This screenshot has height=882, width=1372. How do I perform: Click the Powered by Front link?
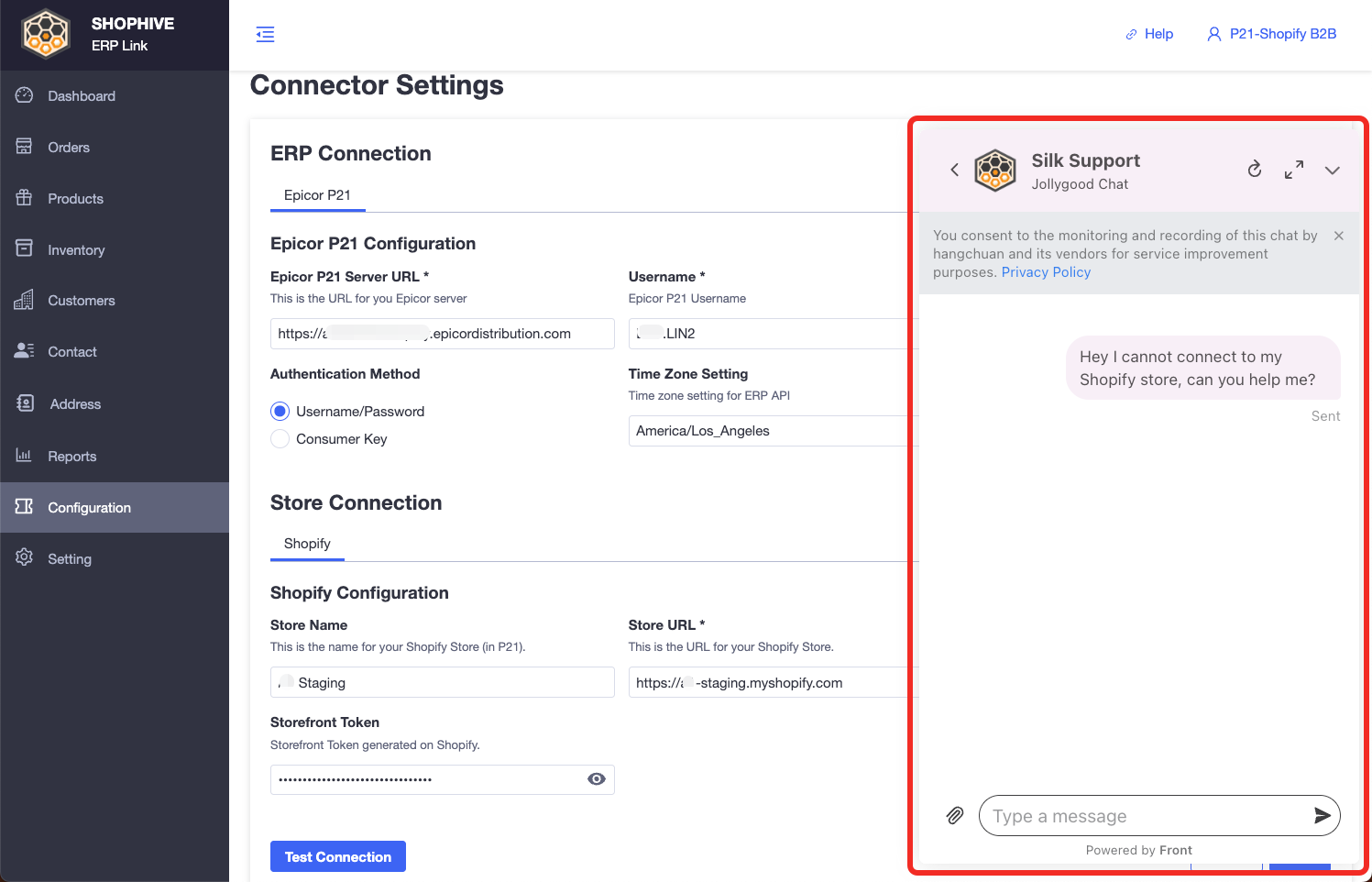pos(1139,850)
